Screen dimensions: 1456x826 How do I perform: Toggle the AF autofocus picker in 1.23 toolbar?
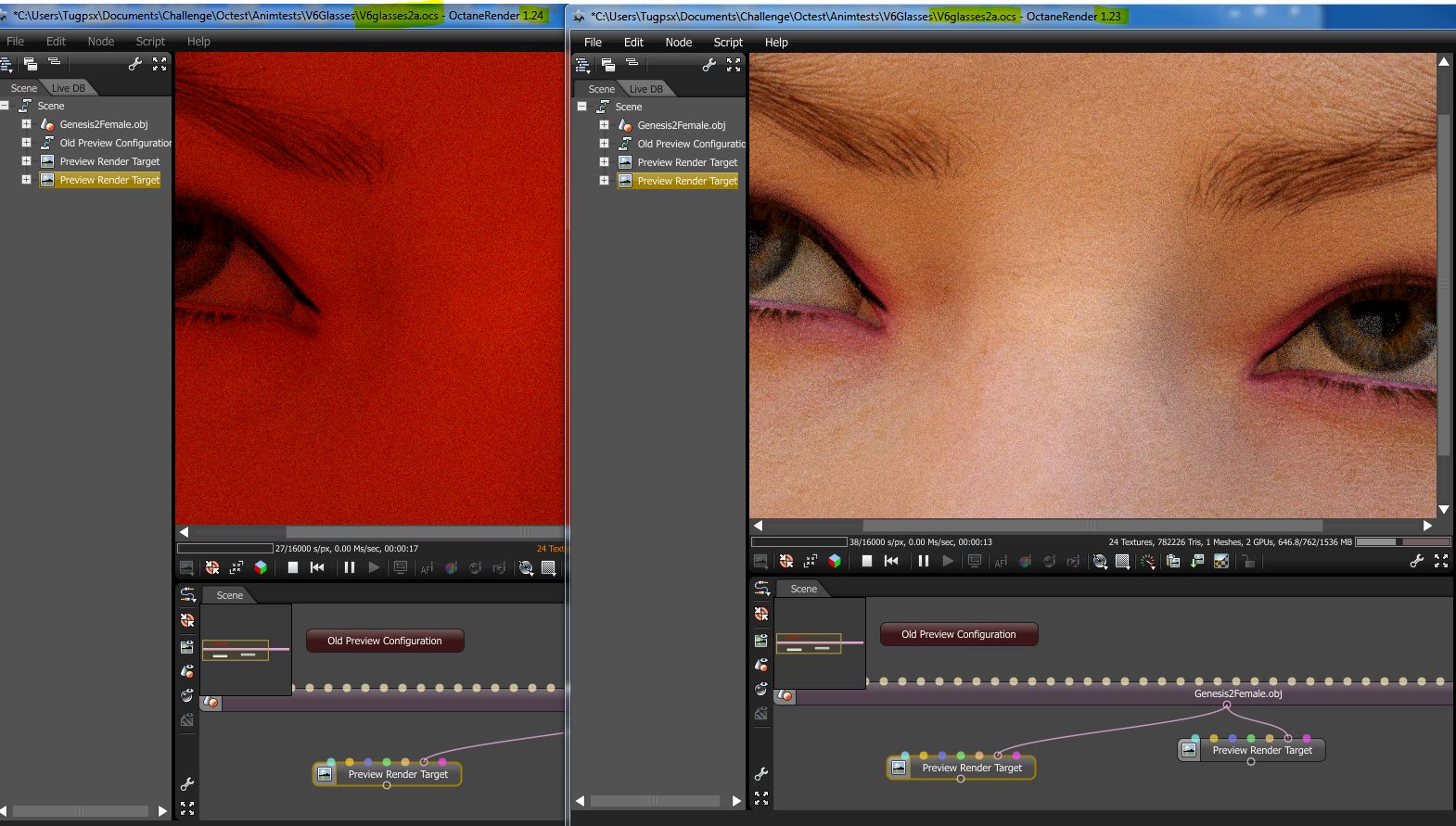1001,561
